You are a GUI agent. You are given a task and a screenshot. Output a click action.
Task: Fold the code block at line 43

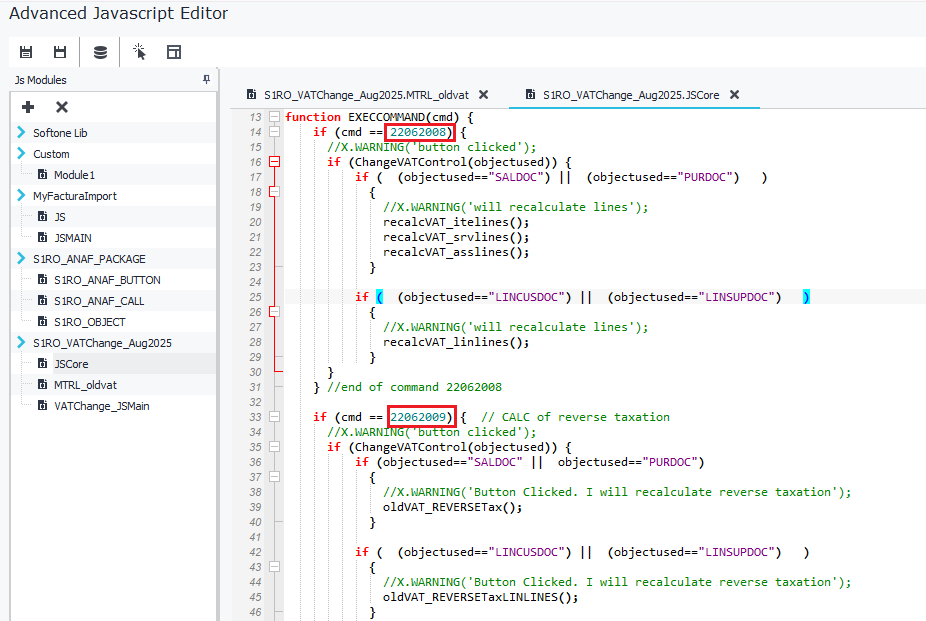click(274, 567)
